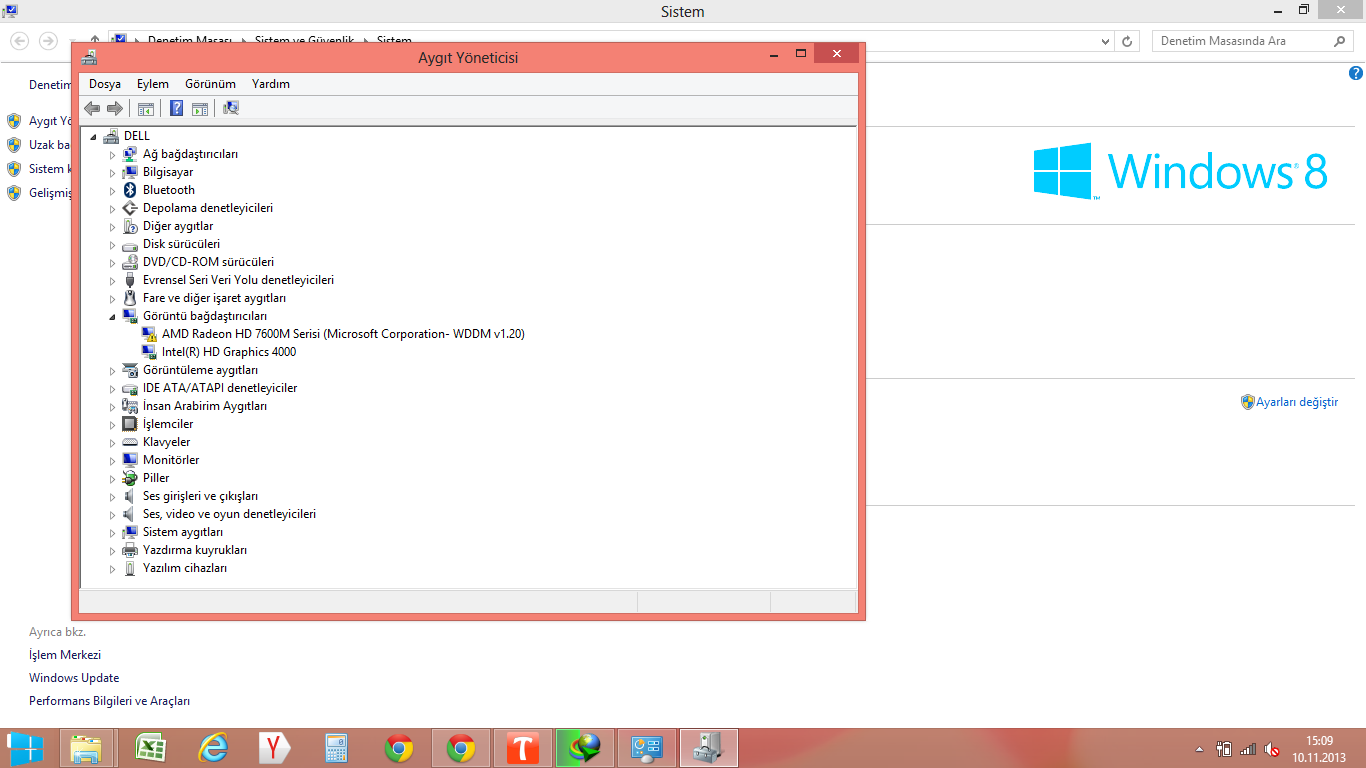This screenshot has width=1366, height=768.
Task: Collapse the DELL root node
Action: [94, 136]
